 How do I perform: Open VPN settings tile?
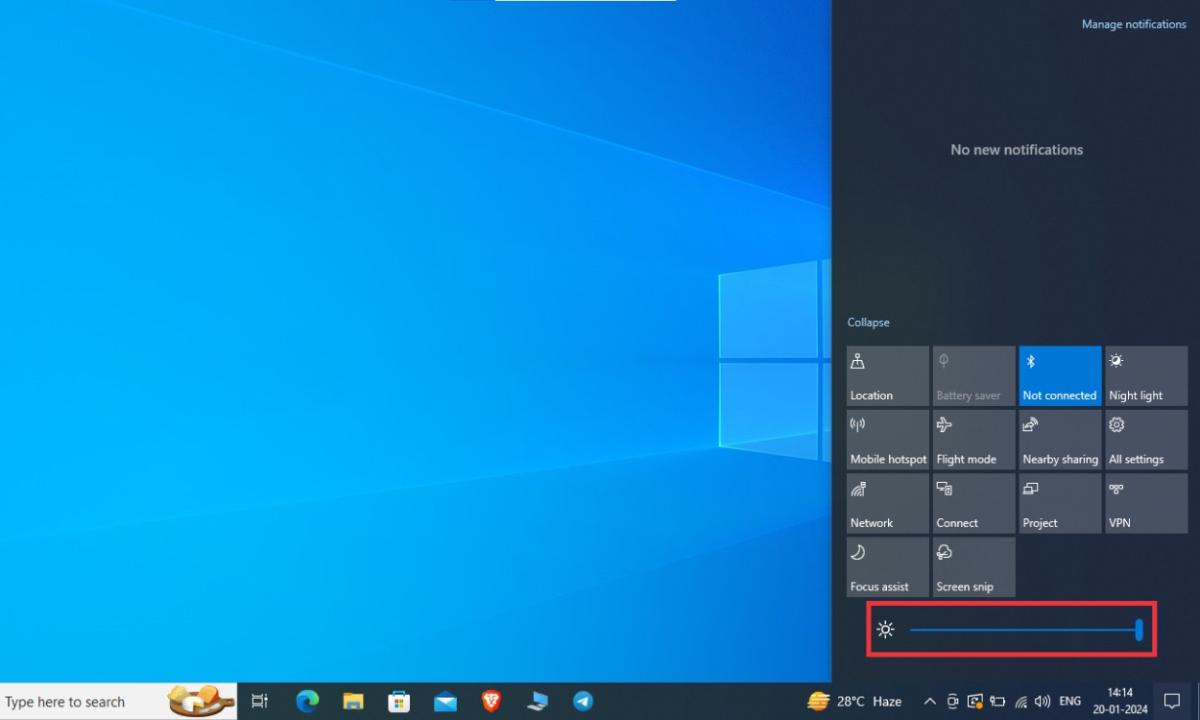point(1144,503)
